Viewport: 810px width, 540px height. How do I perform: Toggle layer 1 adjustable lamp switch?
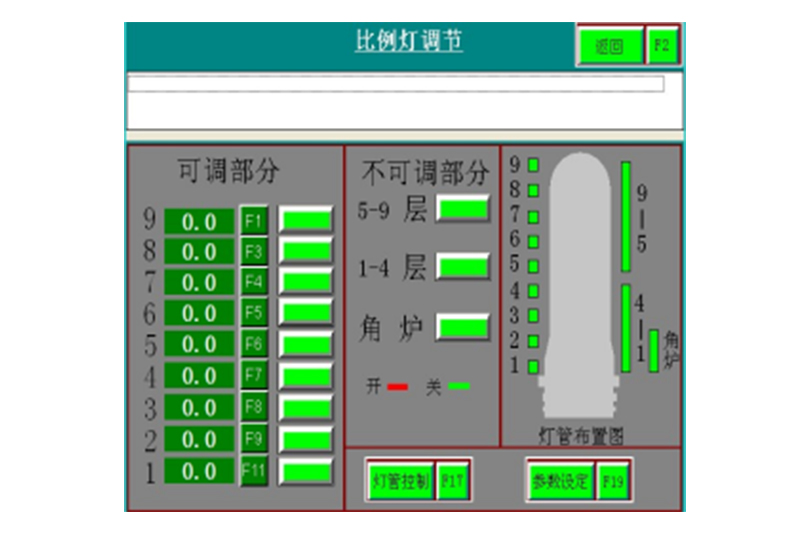306,472
